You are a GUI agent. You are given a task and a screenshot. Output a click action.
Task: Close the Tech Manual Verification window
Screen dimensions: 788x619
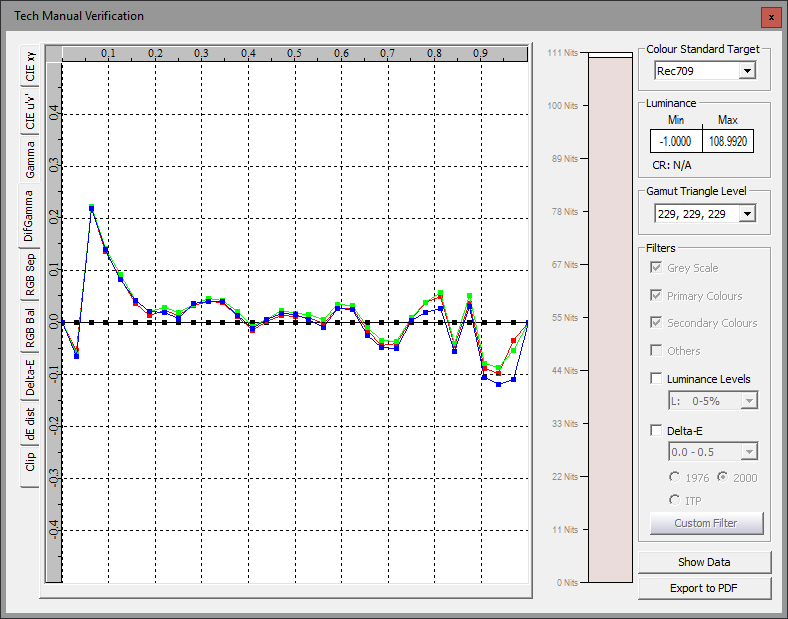(771, 18)
